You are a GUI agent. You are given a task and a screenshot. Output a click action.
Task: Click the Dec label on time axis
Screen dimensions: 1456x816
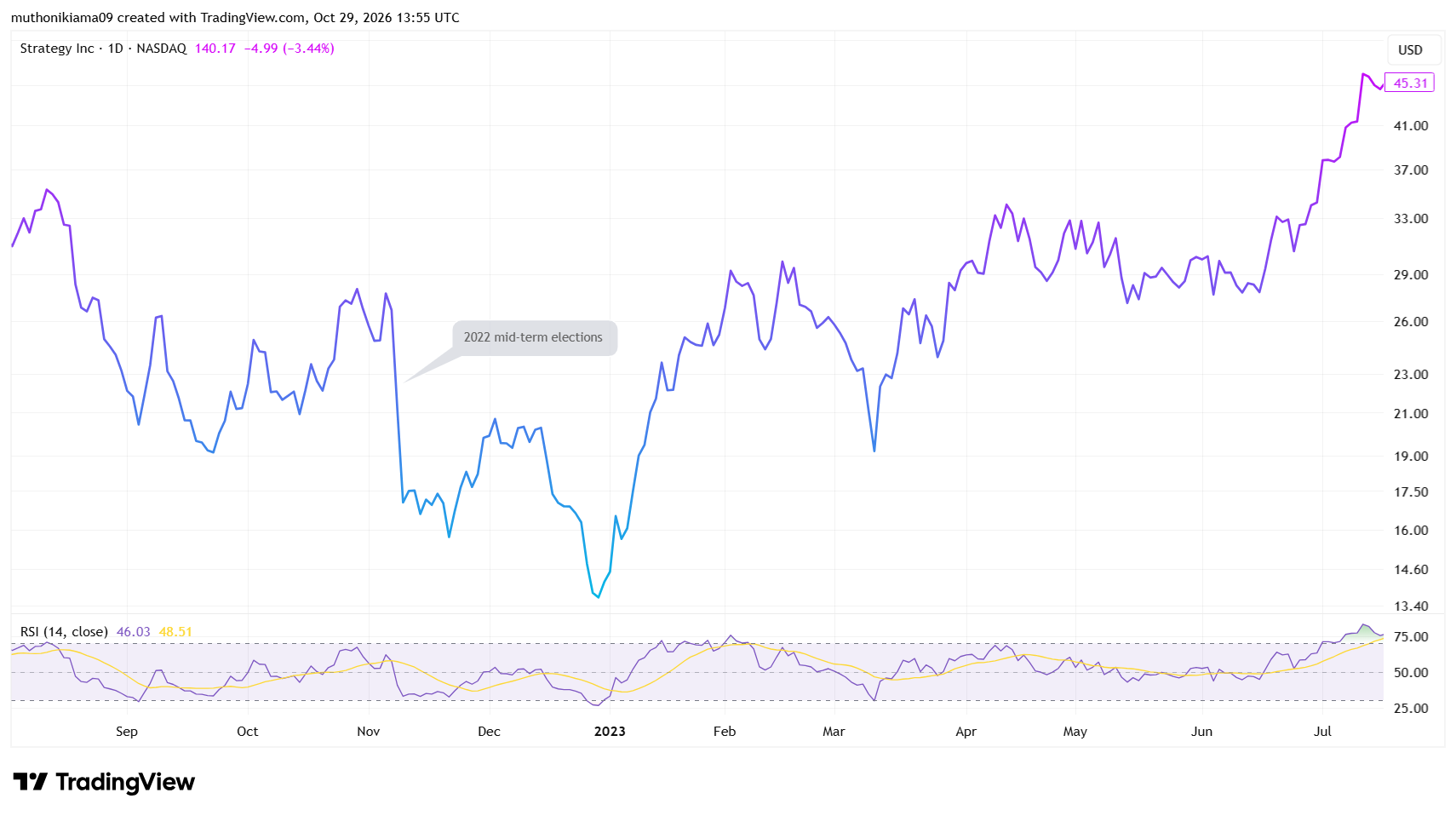(x=490, y=732)
